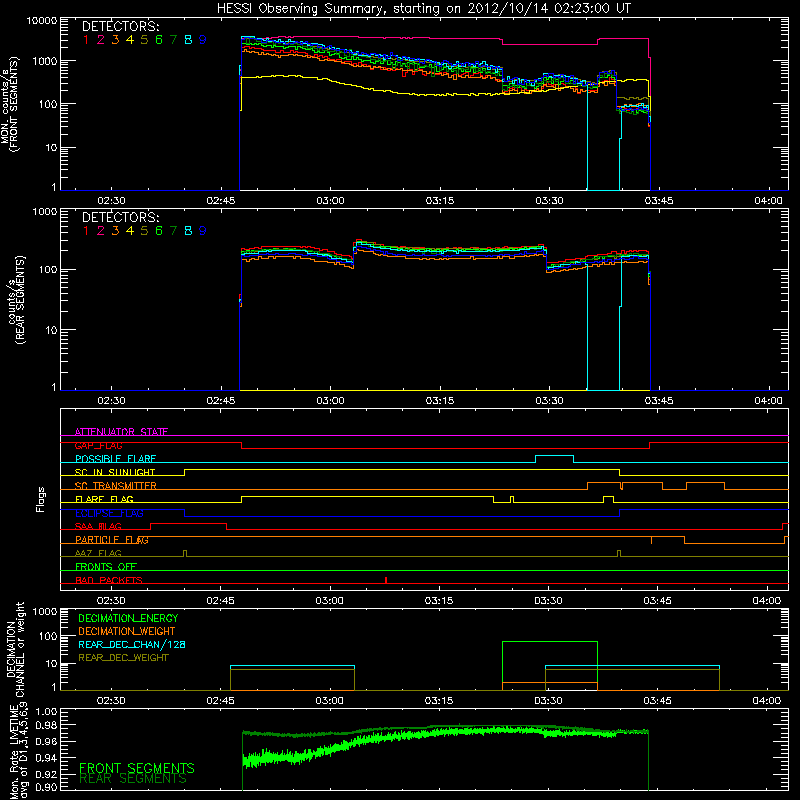Click the DECIMATION_ENERGY legend entry
This screenshot has width=800, height=800.
click(128, 618)
